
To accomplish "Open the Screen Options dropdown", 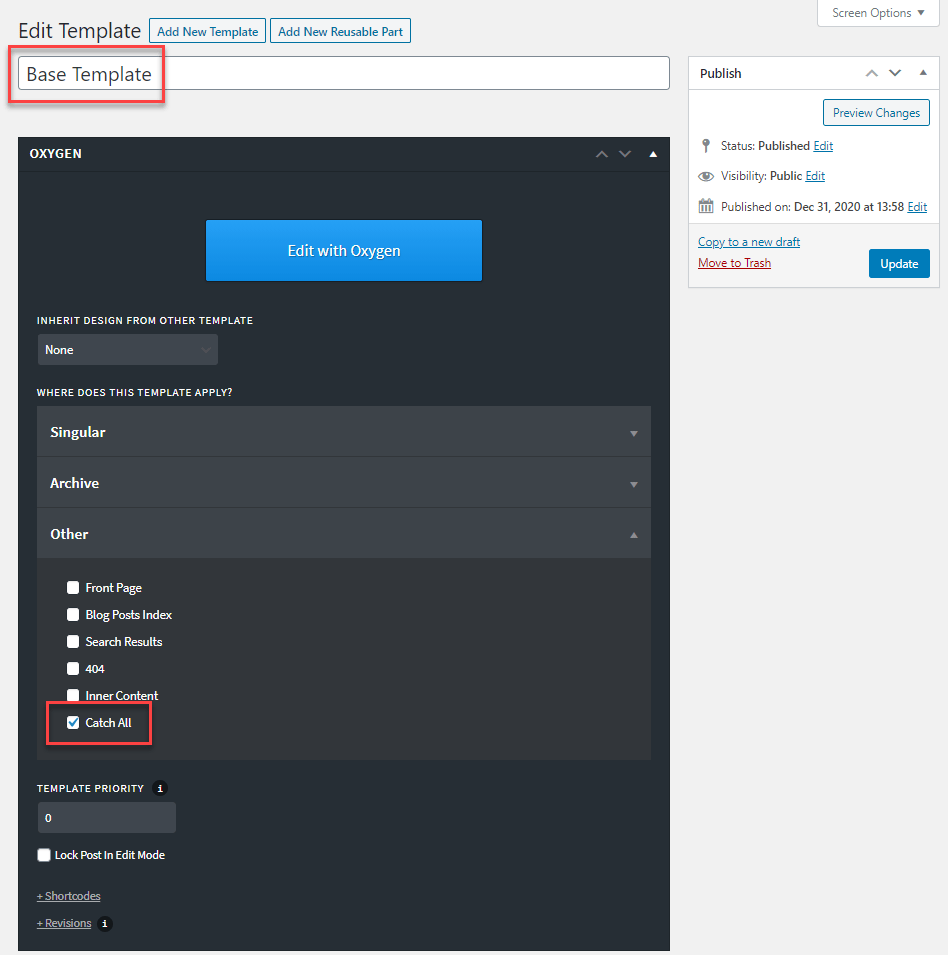I will (877, 13).
